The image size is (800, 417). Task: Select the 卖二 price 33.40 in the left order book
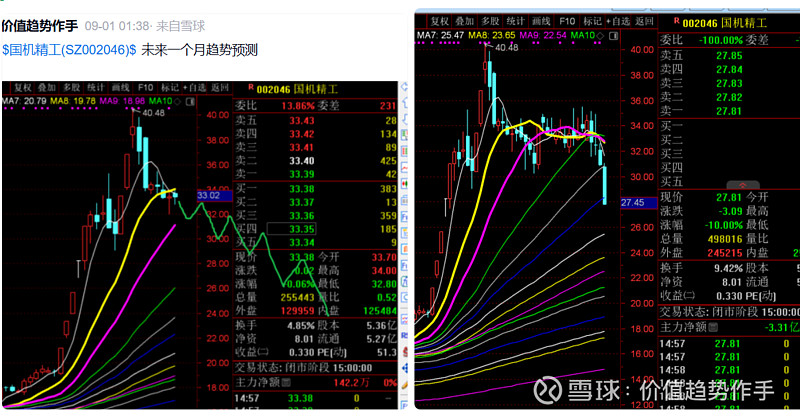pyautogui.click(x=302, y=161)
